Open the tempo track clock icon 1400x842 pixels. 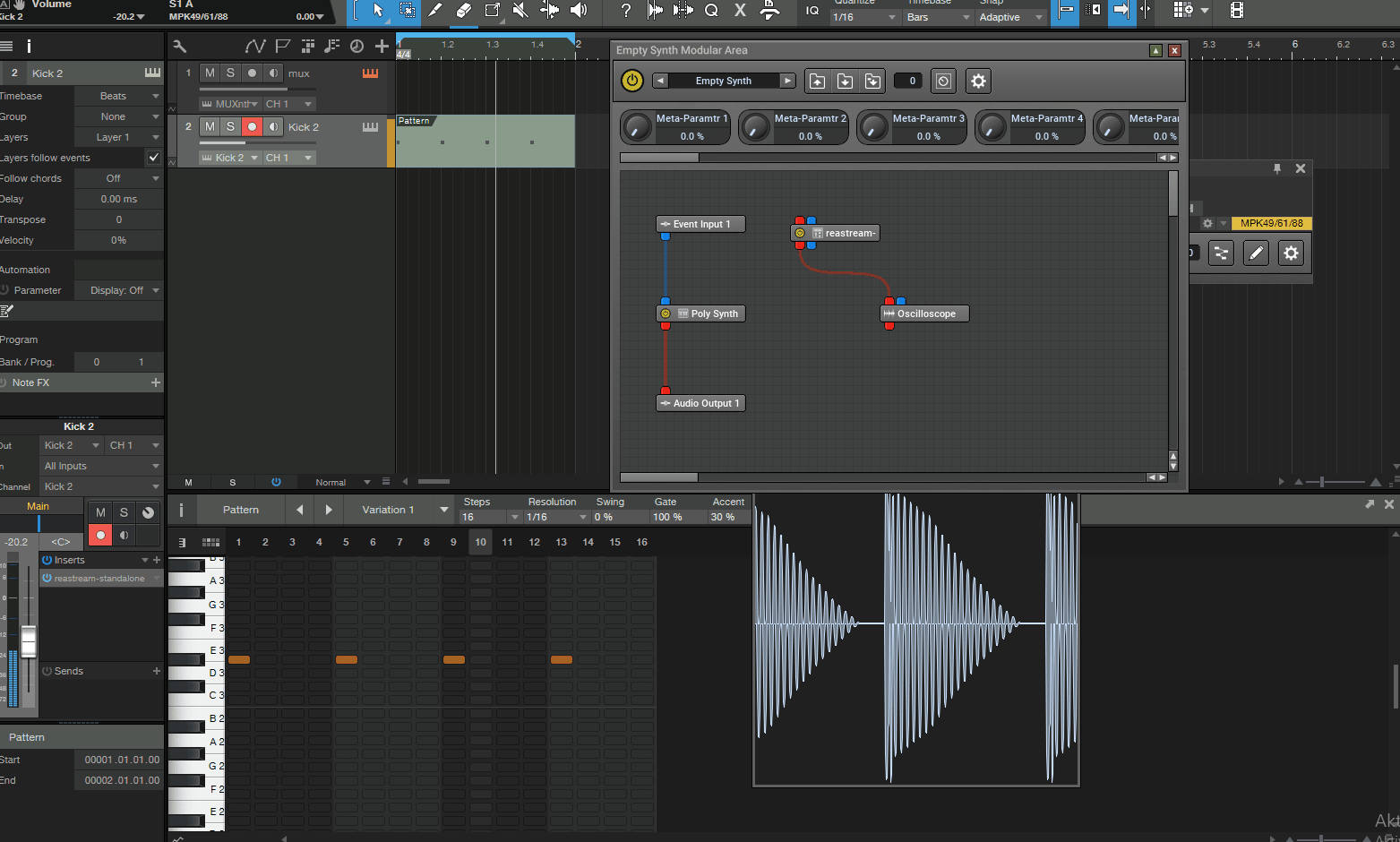click(x=356, y=46)
